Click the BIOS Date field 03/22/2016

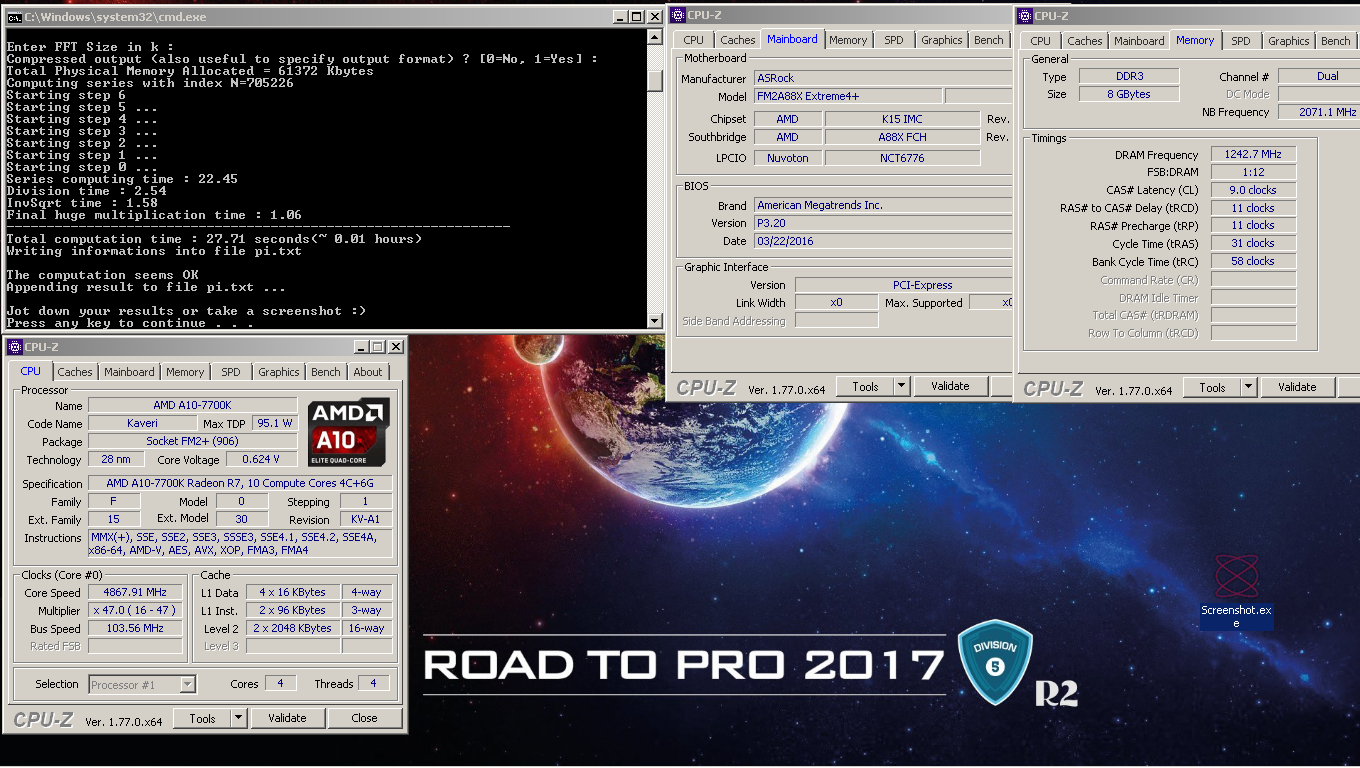[x=882, y=241]
